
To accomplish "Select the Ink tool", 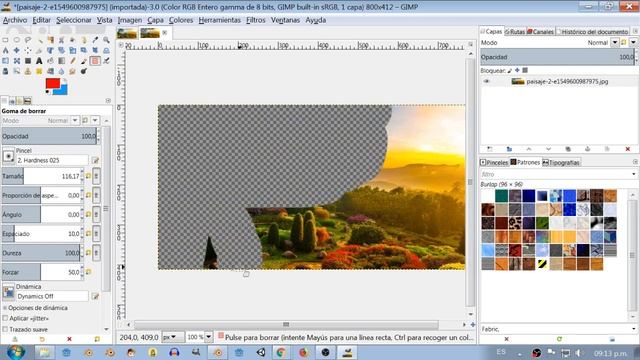I will [x=5, y=71].
